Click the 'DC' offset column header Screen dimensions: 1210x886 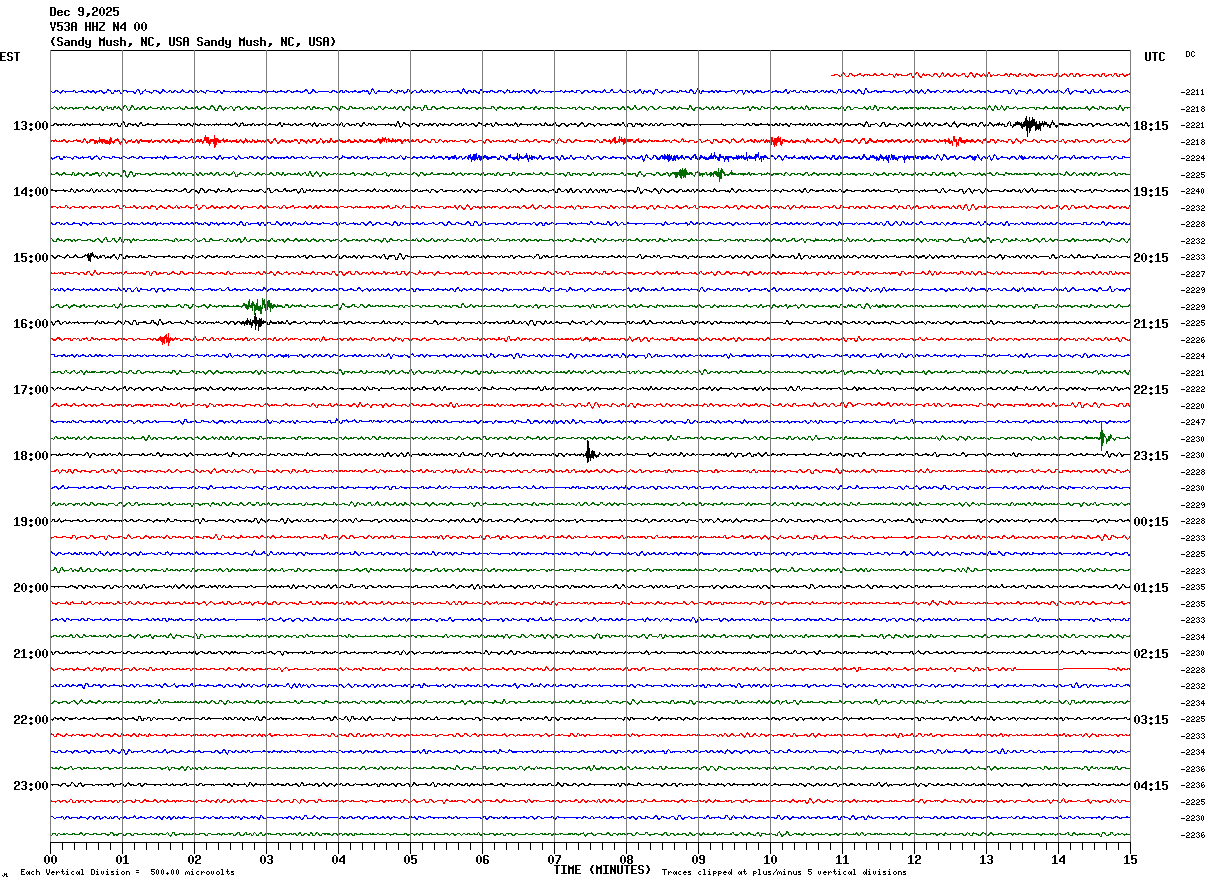pos(1190,54)
